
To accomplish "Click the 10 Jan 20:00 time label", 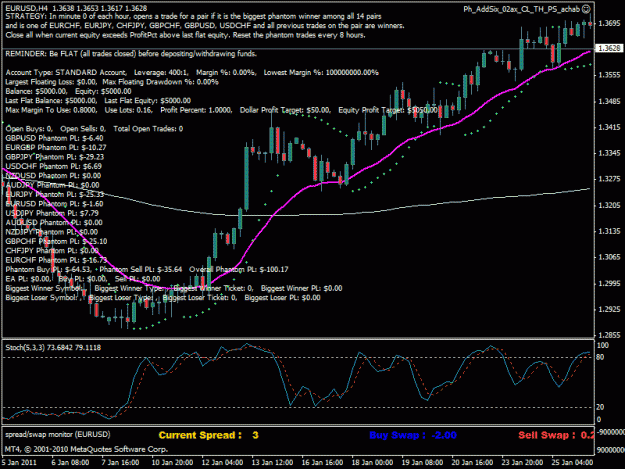I will point(172,463).
